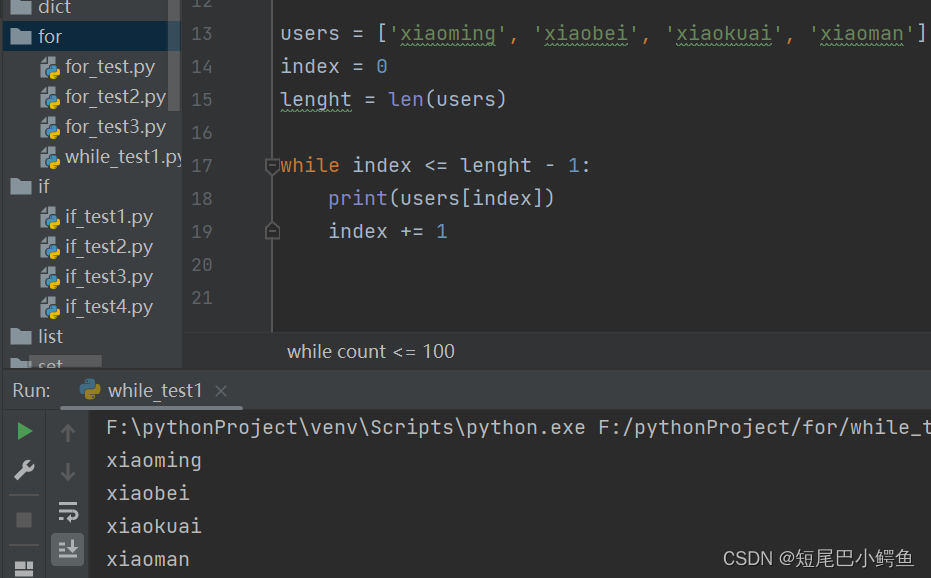Click the 'xiaokuai' string in users list
This screenshot has width=931, height=578.
pos(724,34)
